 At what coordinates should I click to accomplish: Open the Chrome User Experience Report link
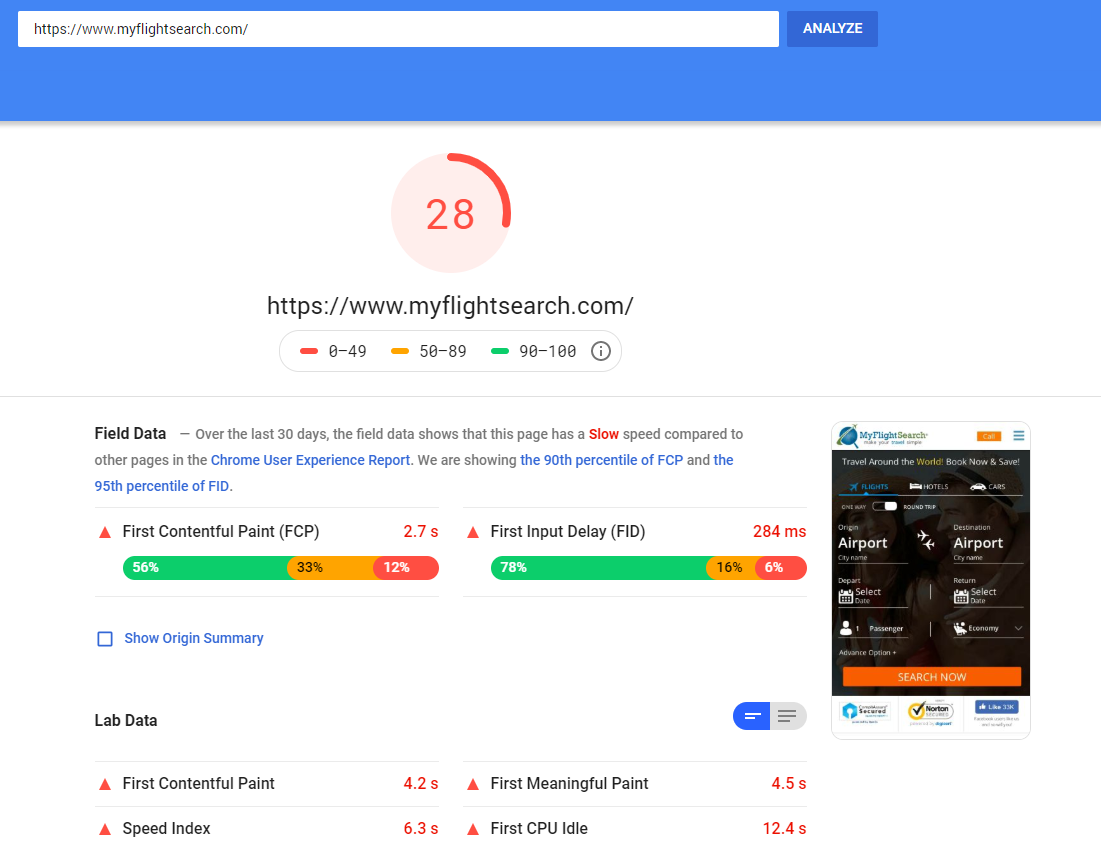310,460
